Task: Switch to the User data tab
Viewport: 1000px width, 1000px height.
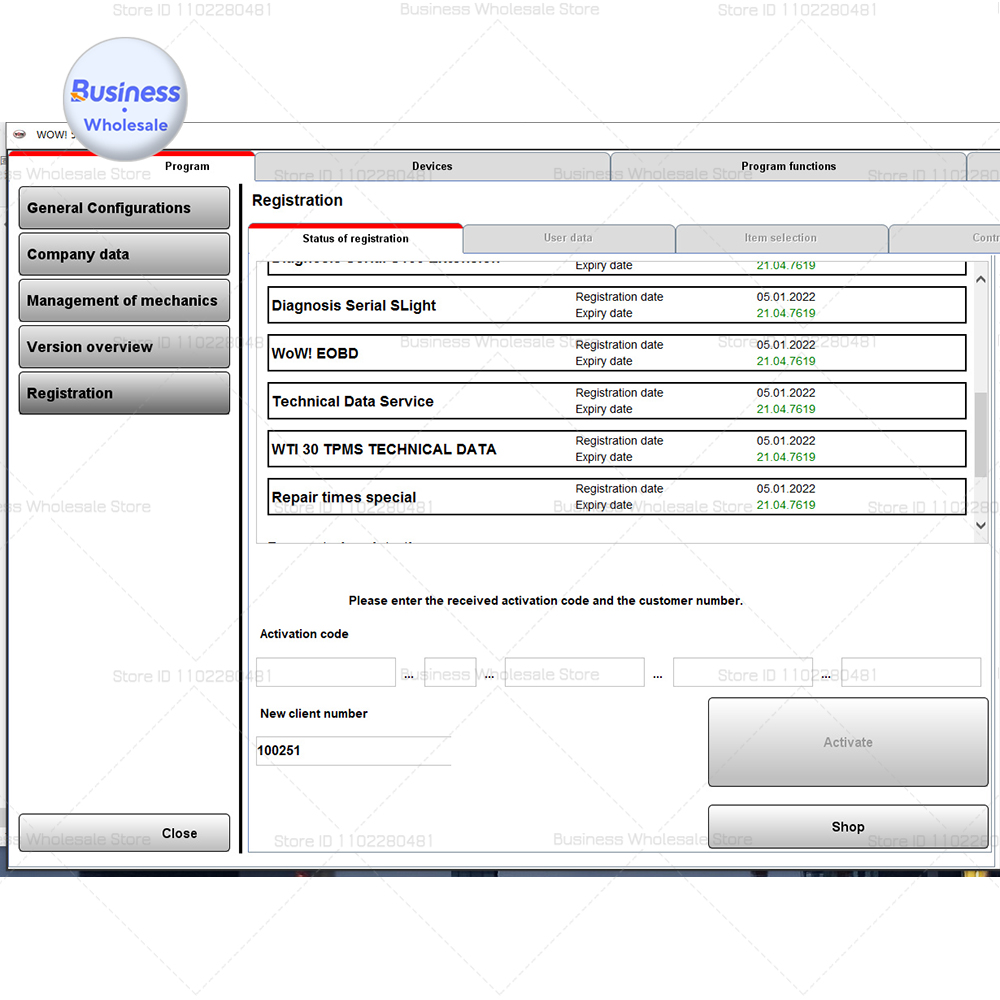Action: pyautogui.click(x=568, y=238)
